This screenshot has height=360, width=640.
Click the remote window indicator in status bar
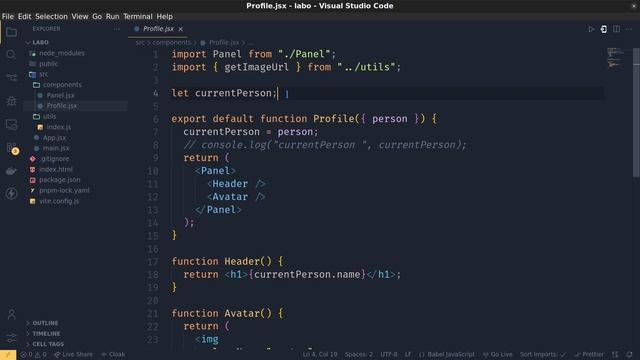[8, 355]
